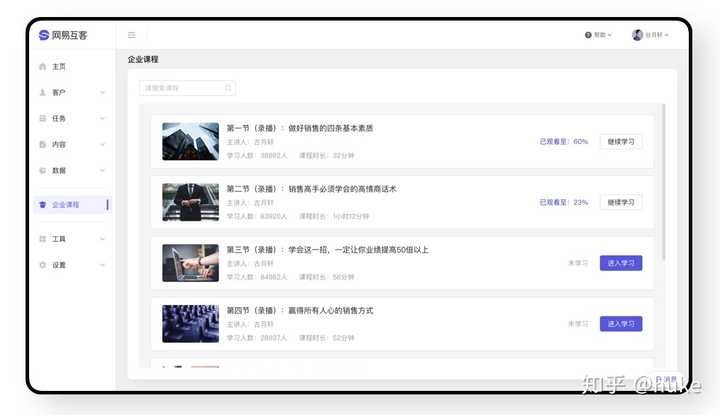
Task: Expand the 工具 menu chevron
Action: tap(102, 239)
